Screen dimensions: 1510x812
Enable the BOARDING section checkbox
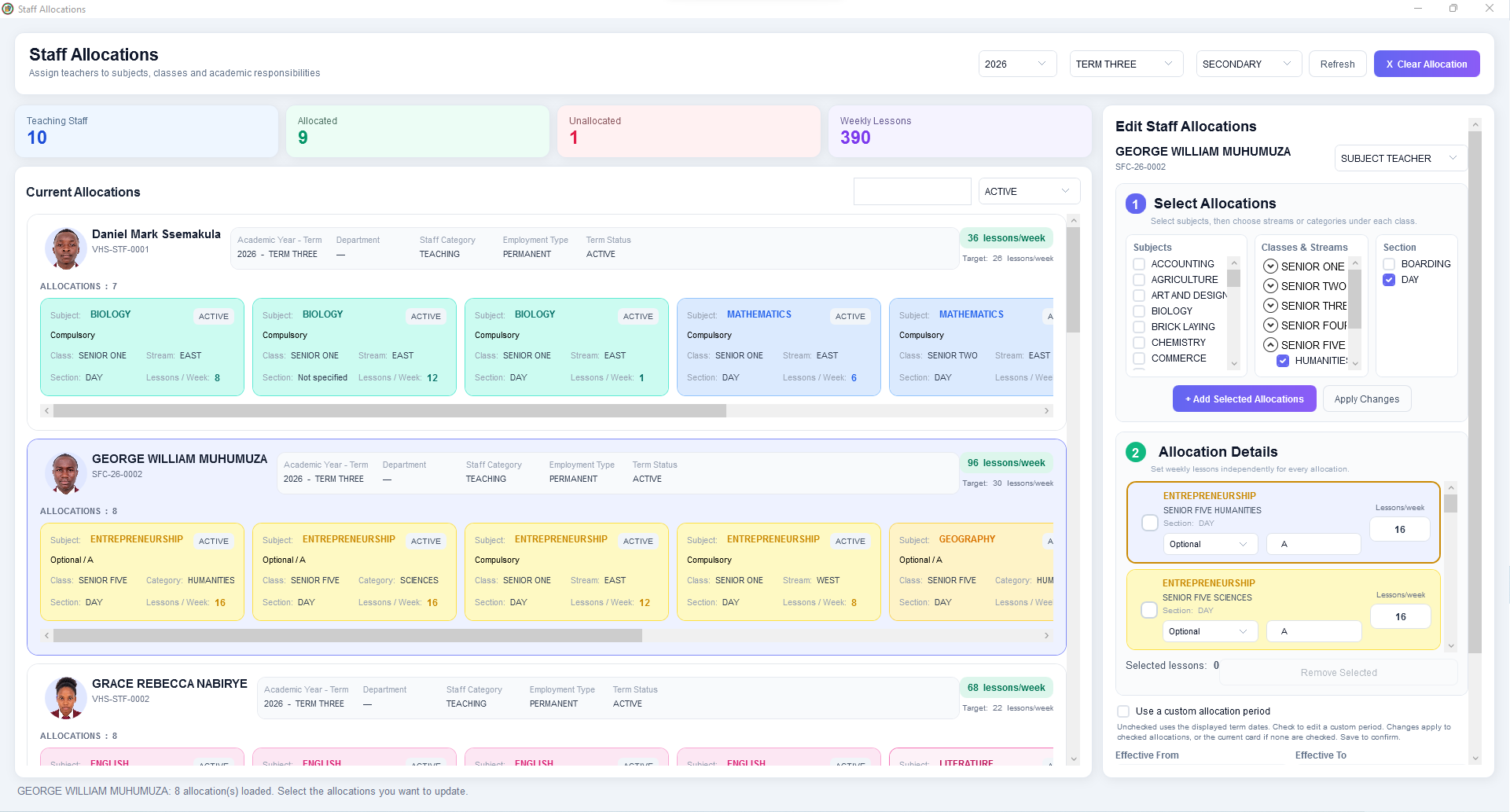coord(1389,264)
